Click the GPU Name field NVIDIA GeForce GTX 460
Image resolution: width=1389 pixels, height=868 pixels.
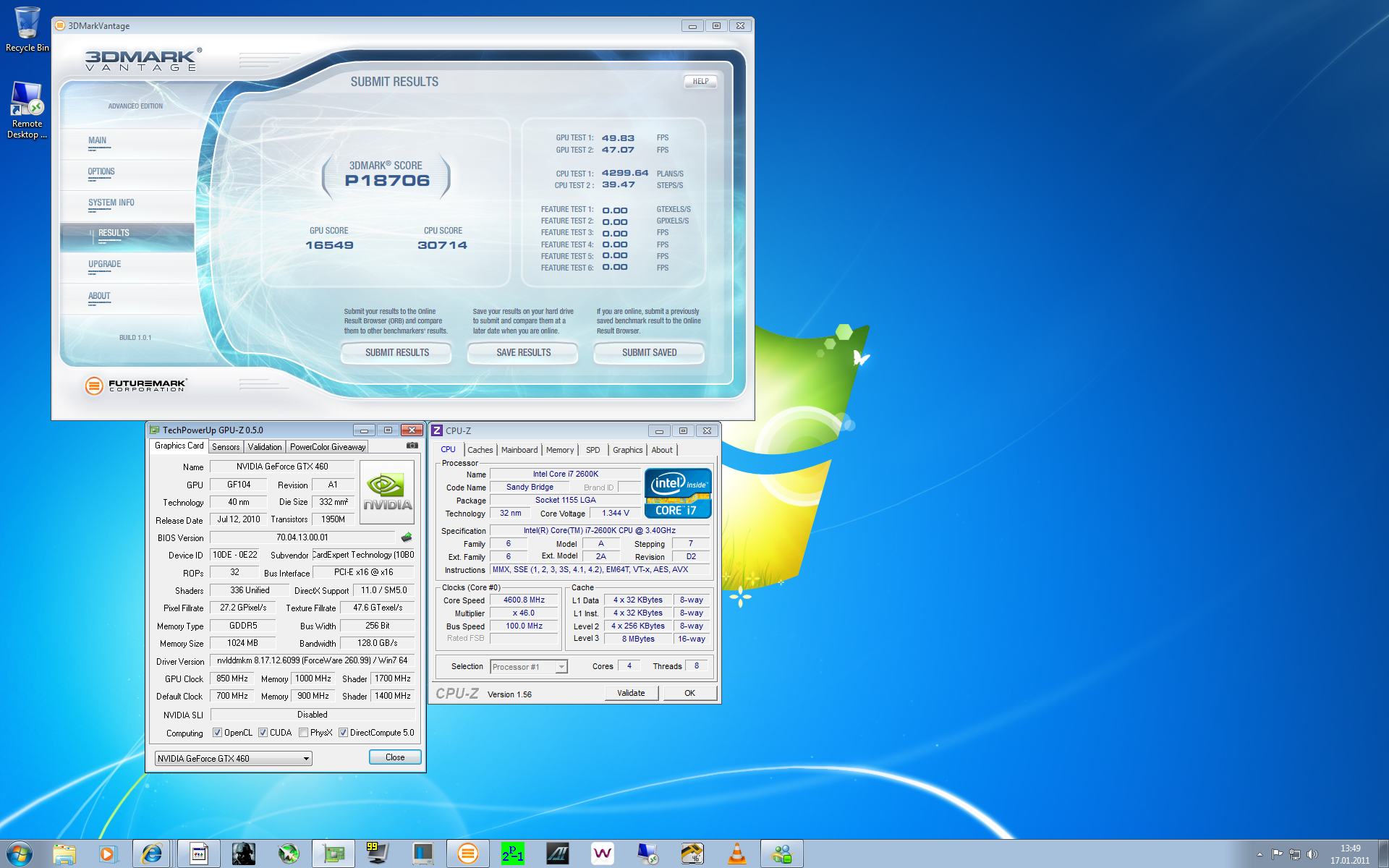pyautogui.click(x=282, y=467)
